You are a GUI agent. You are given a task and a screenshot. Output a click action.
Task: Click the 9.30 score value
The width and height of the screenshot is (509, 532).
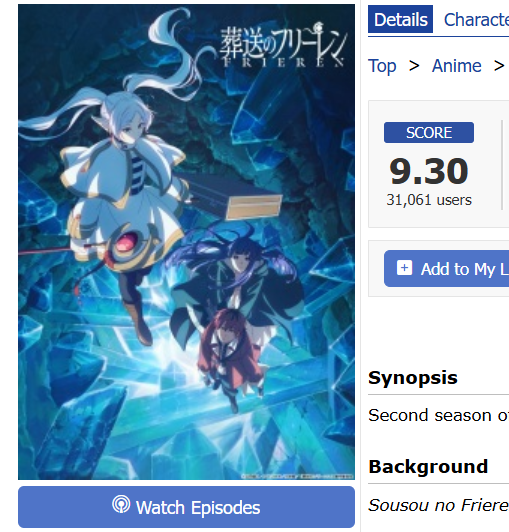click(x=429, y=171)
